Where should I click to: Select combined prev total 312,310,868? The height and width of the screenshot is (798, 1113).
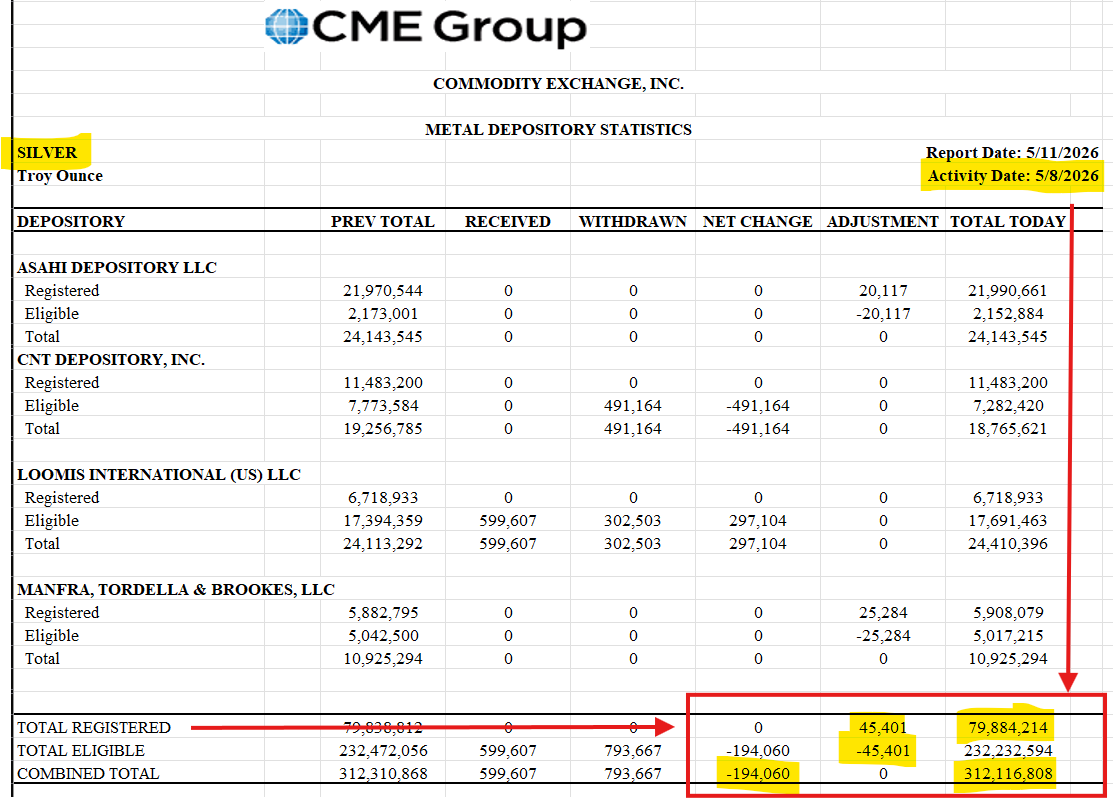point(383,774)
